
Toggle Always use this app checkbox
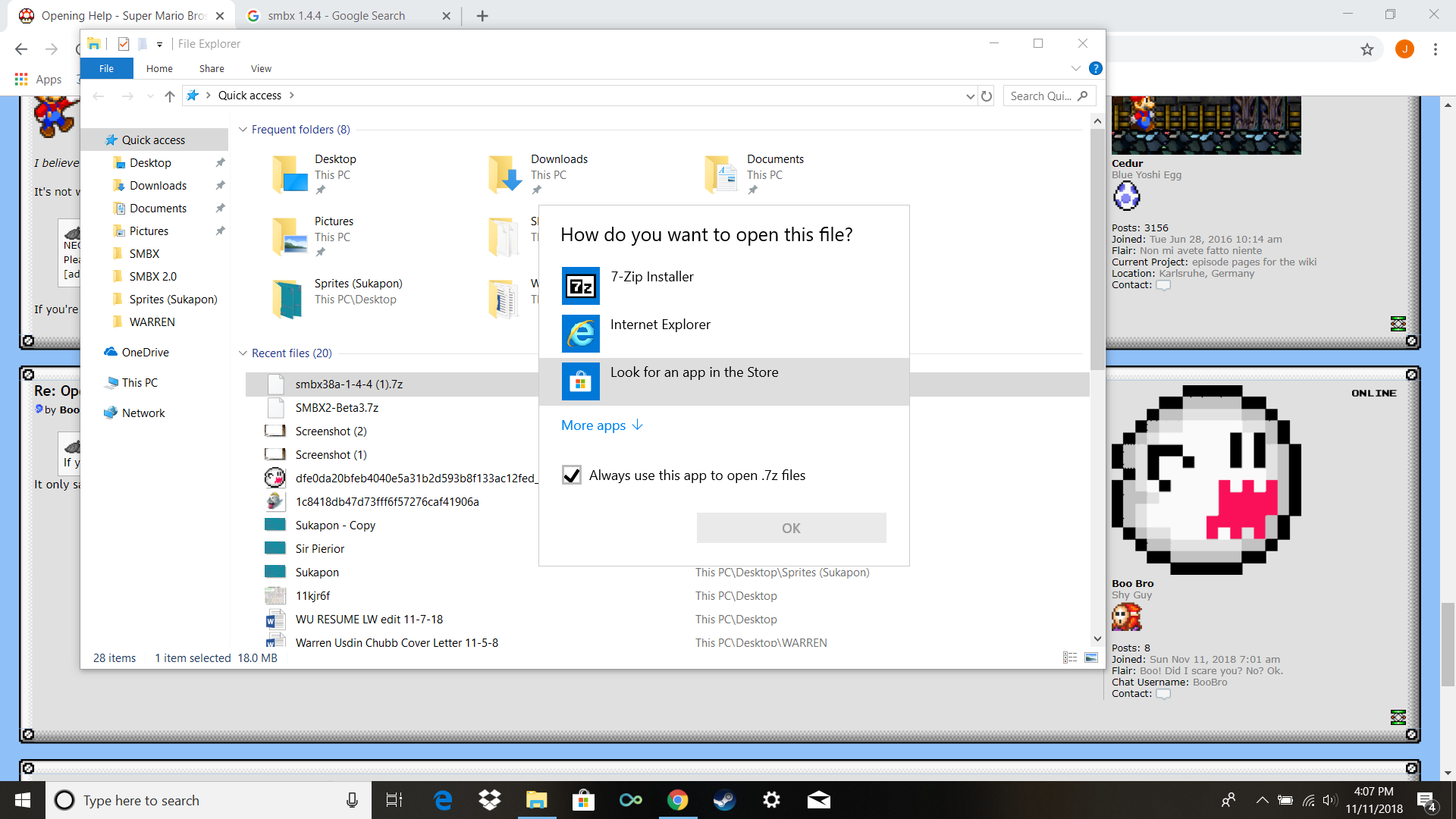(x=572, y=475)
